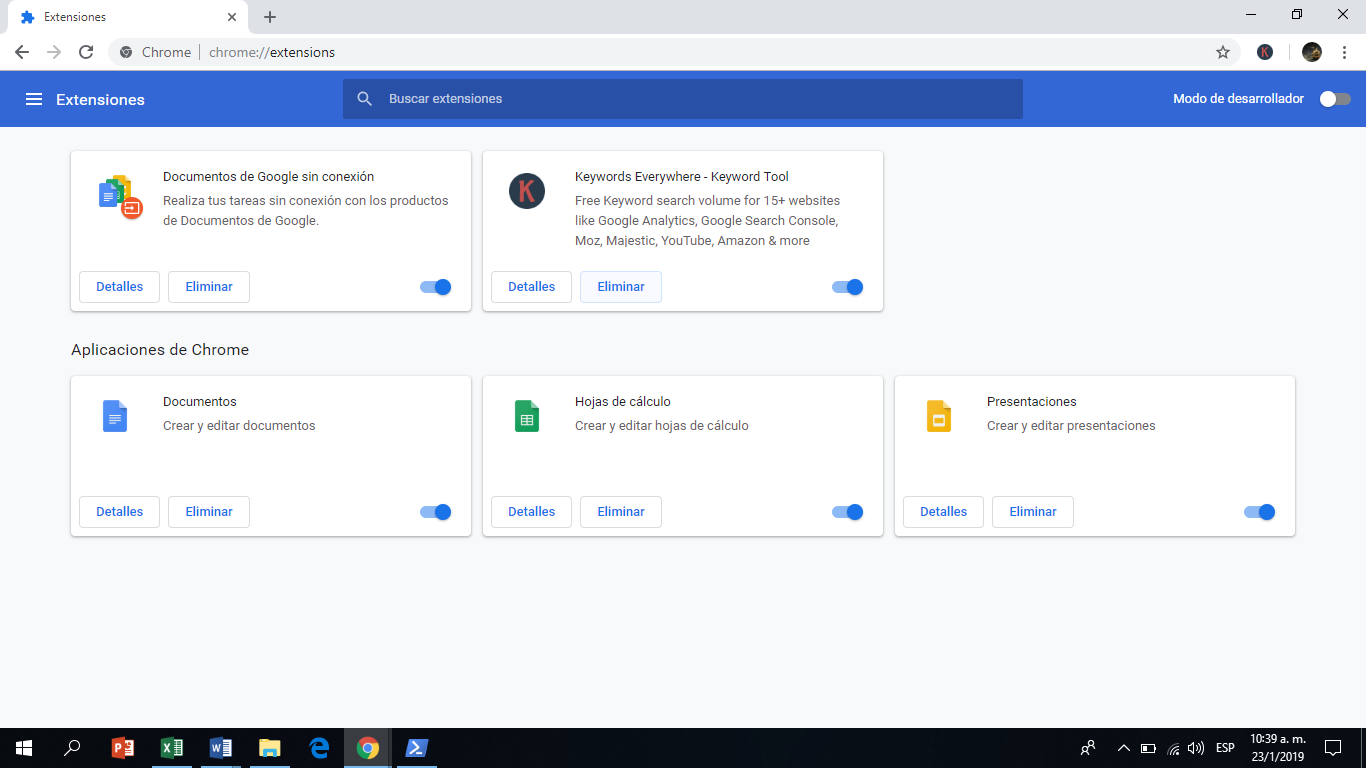Go back with the browser back arrow
This screenshot has width=1366, height=768.
(x=22, y=52)
